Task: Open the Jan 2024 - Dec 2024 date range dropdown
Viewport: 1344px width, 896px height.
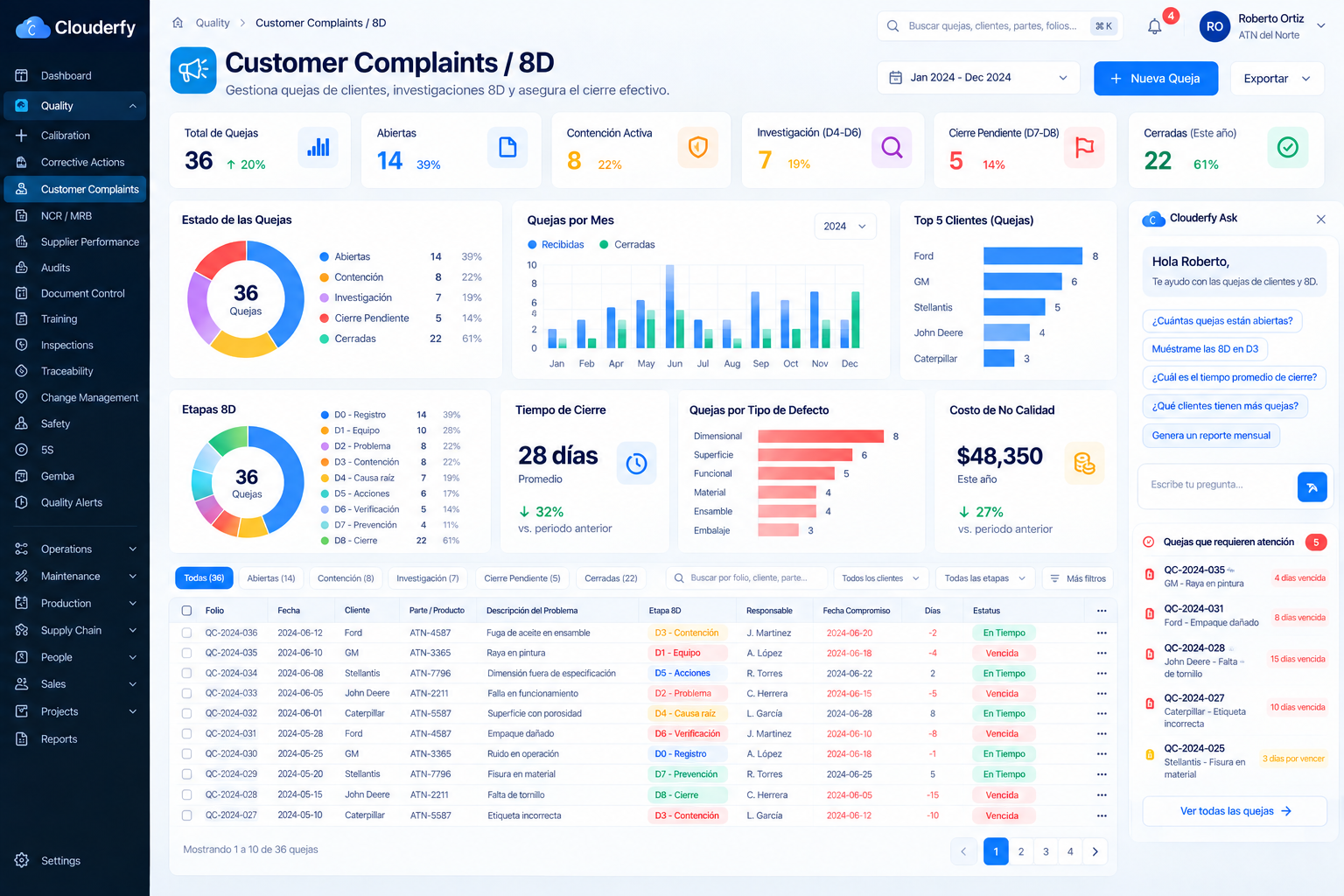Action: coord(978,78)
